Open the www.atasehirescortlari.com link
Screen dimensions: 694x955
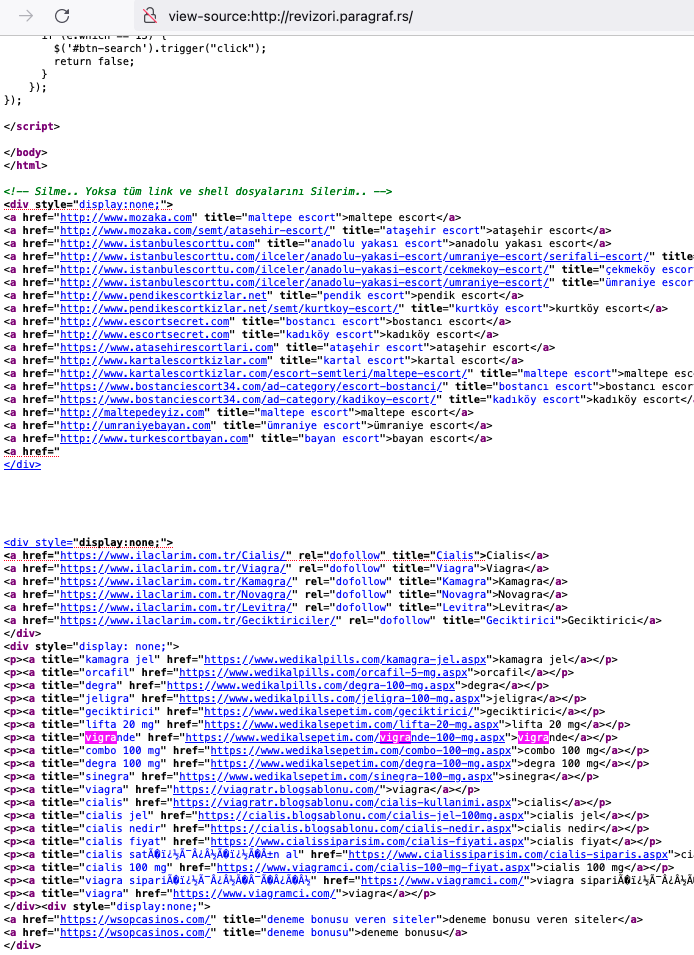167,347
